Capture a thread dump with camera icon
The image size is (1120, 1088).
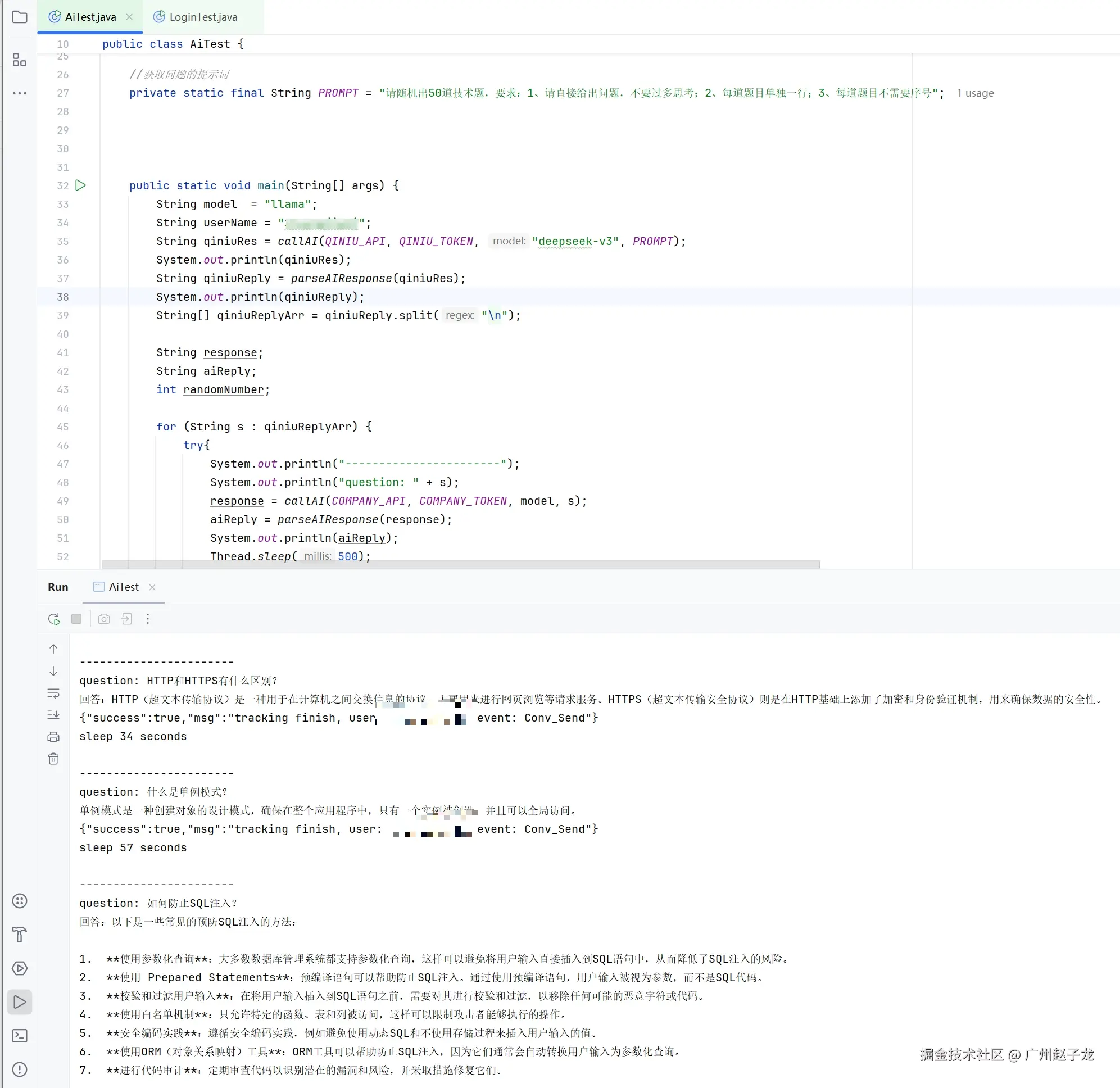click(x=104, y=619)
